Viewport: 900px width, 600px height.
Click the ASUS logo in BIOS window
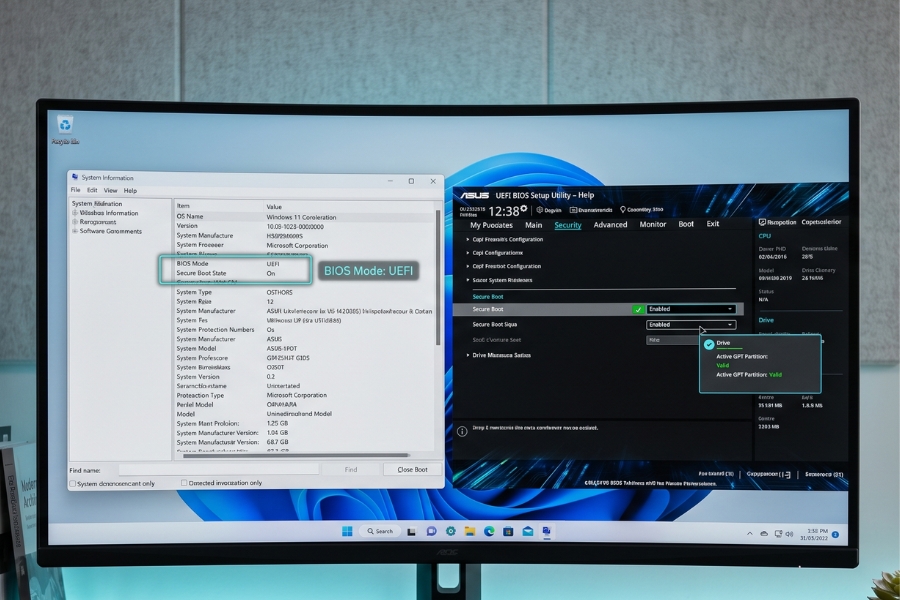pyautogui.click(x=474, y=195)
